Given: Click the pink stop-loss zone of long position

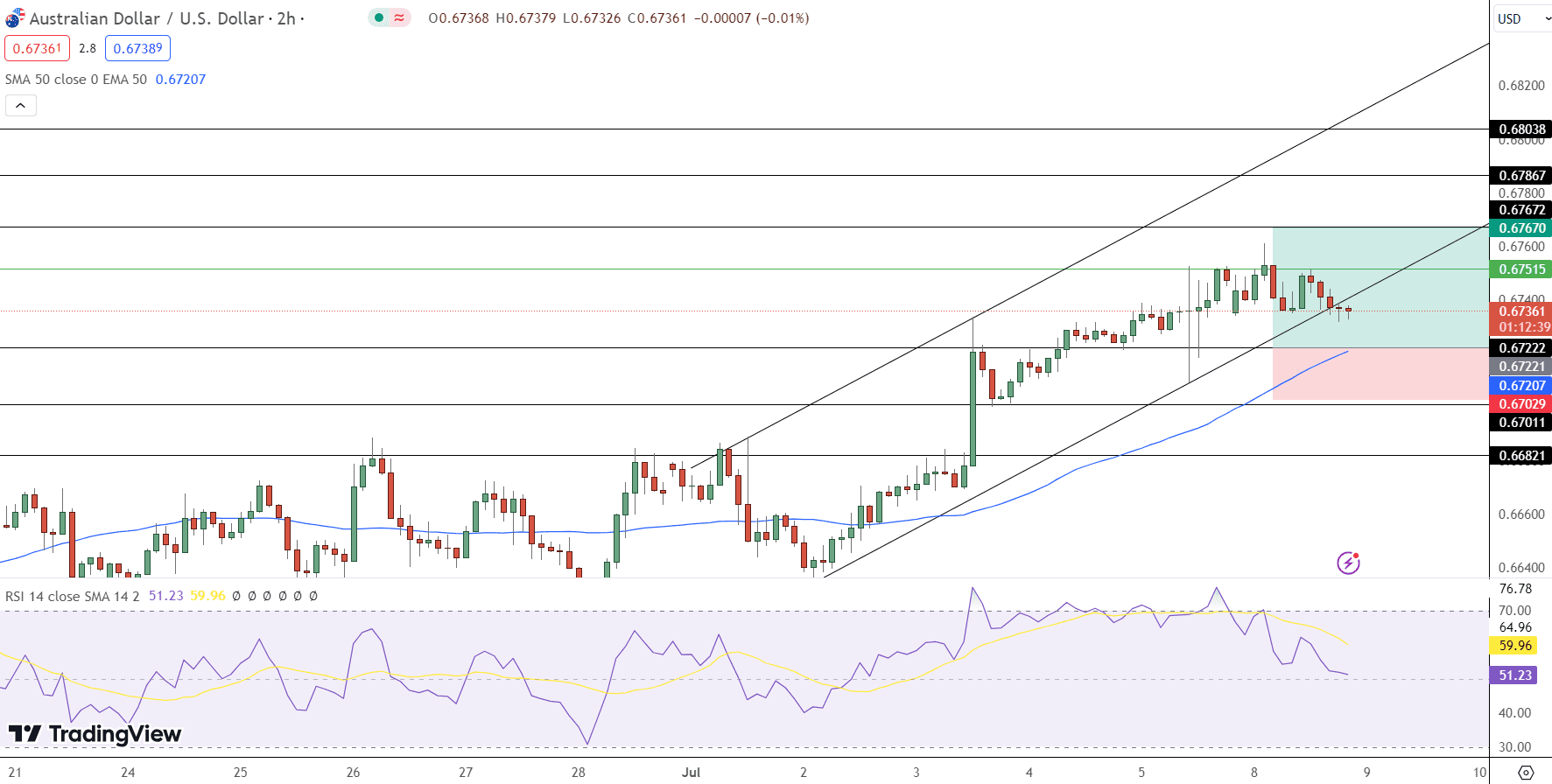Looking at the screenshot, I should 1380,374.
